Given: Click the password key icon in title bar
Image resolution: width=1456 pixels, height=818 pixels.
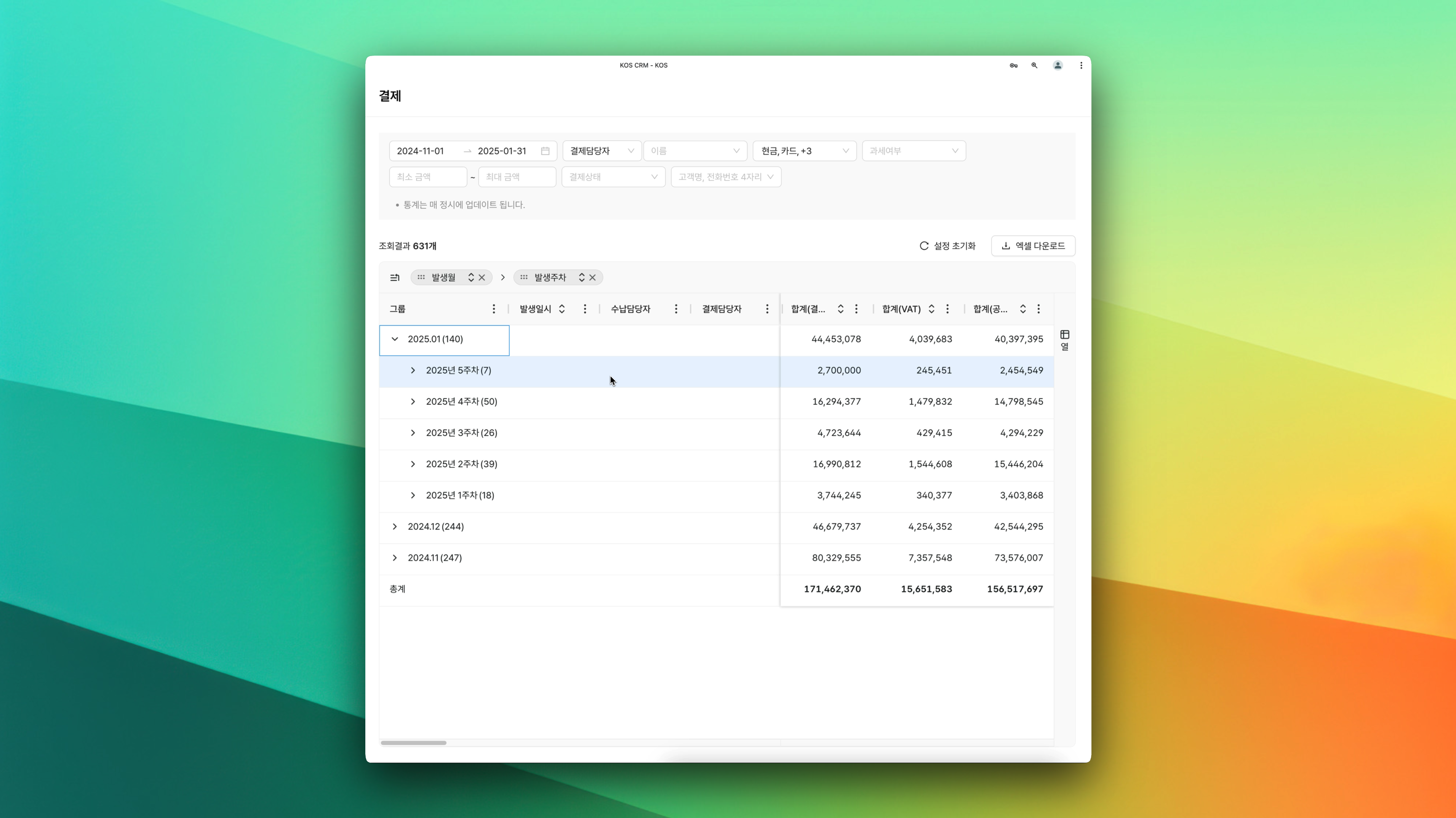Looking at the screenshot, I should [x=1013, y=66].
